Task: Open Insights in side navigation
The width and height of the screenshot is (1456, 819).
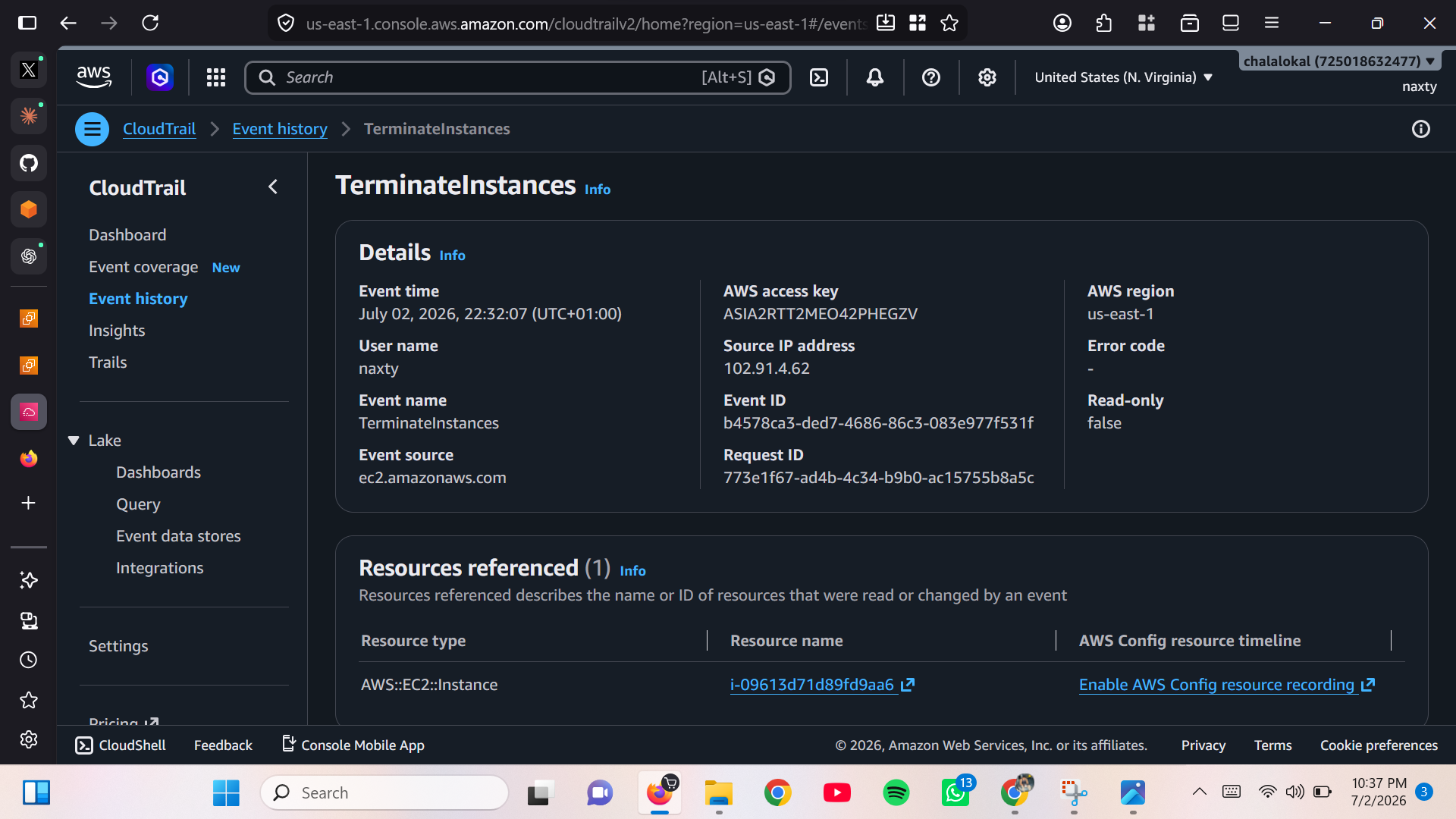Action: (x=117, y=331)
